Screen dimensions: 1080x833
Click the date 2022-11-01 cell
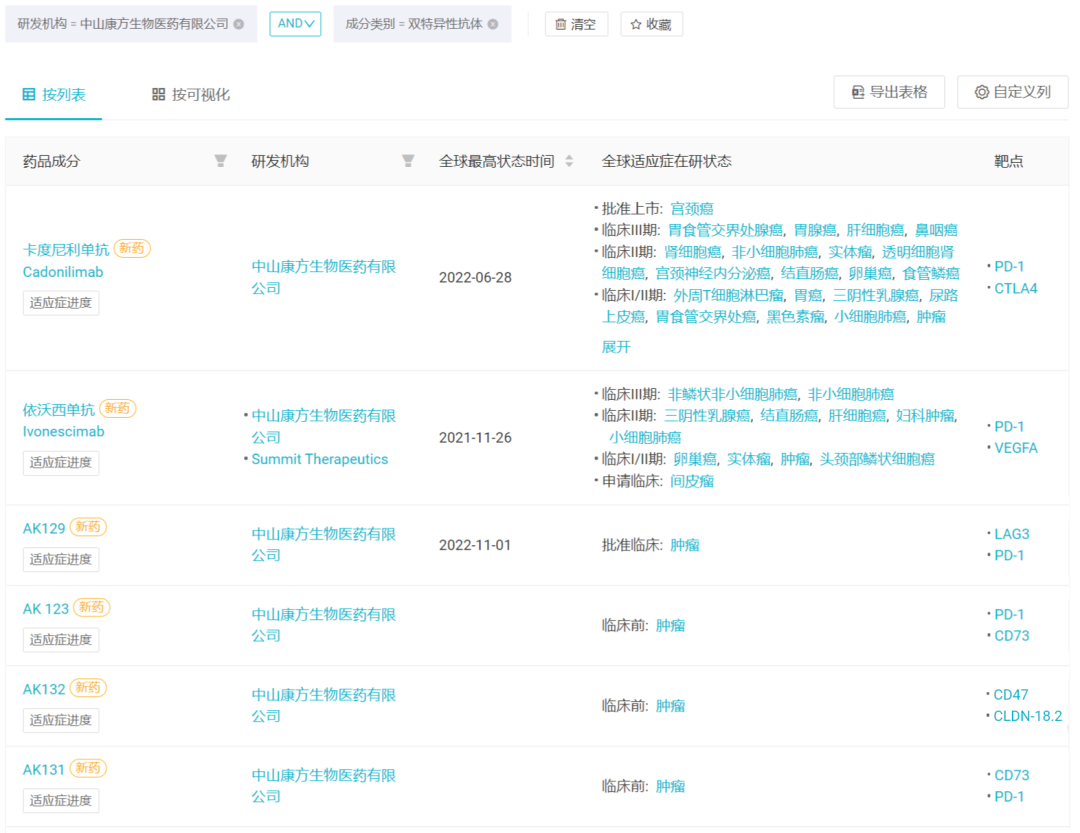475,545
